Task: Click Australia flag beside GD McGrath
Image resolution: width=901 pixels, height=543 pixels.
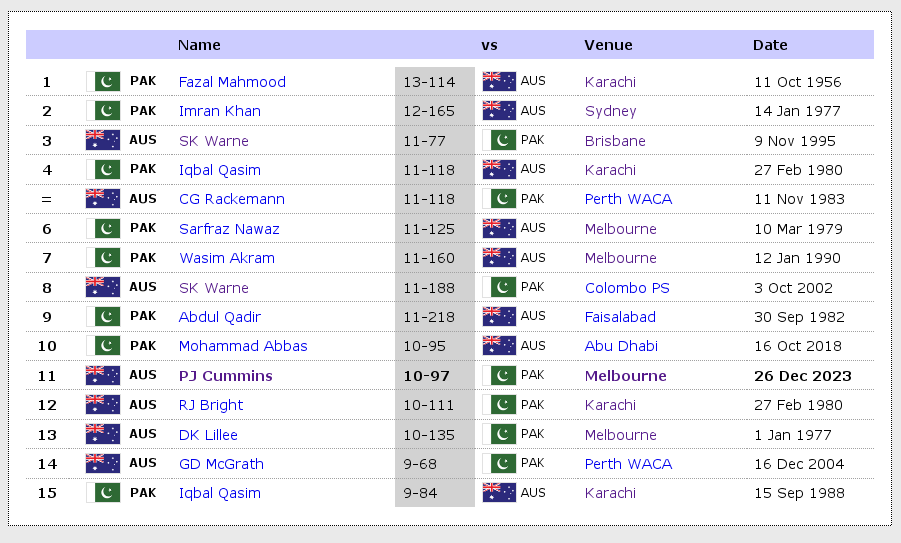Action: click(x=103, y=463)
